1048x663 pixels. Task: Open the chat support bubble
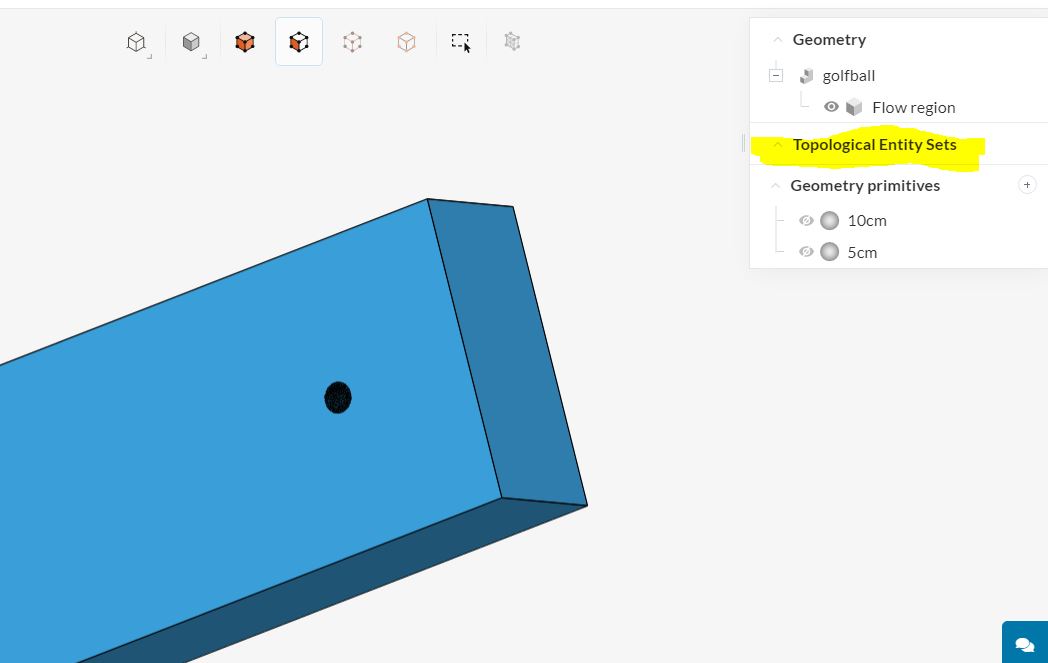click(1025, 644)
